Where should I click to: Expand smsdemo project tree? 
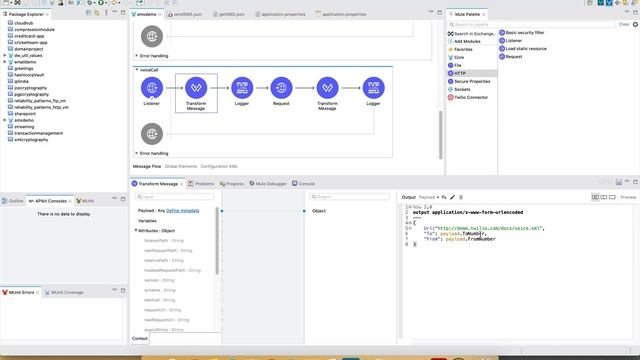coord(5,120)
